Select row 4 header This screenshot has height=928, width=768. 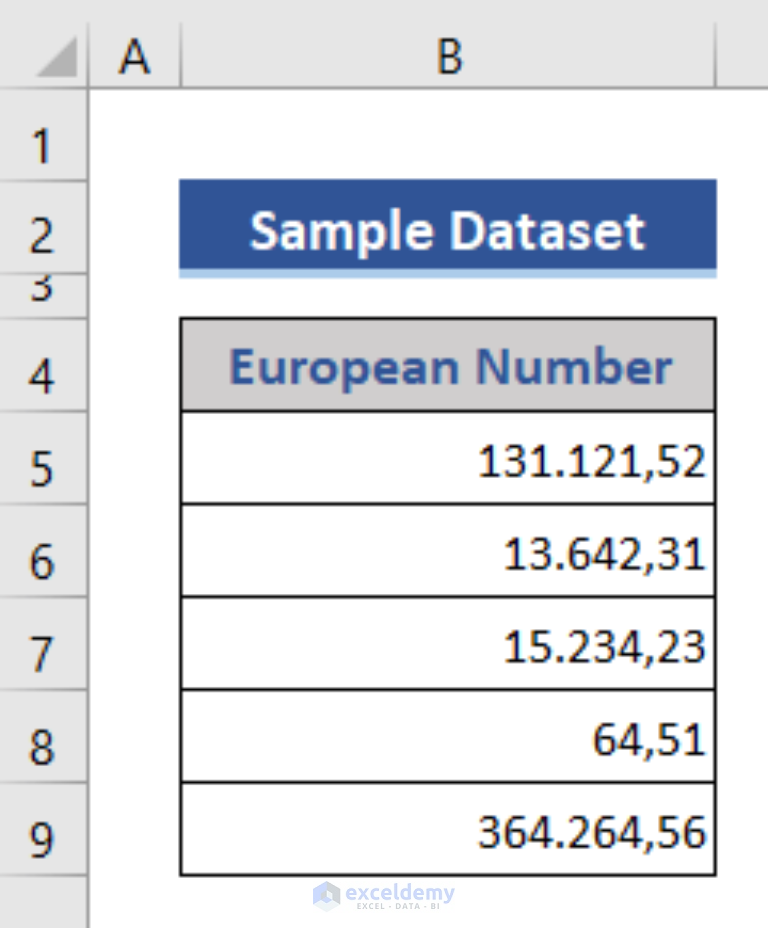pos(43,365)
